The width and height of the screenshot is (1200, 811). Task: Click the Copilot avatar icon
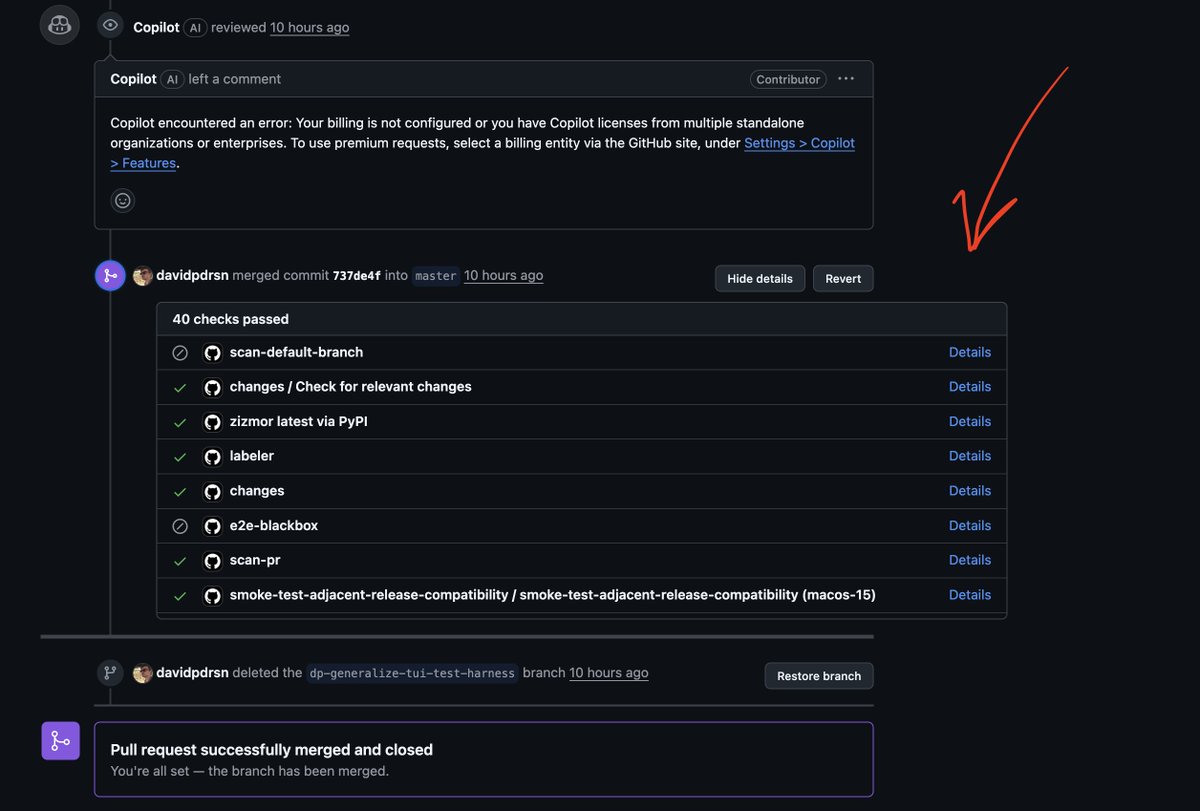[59, 24]
